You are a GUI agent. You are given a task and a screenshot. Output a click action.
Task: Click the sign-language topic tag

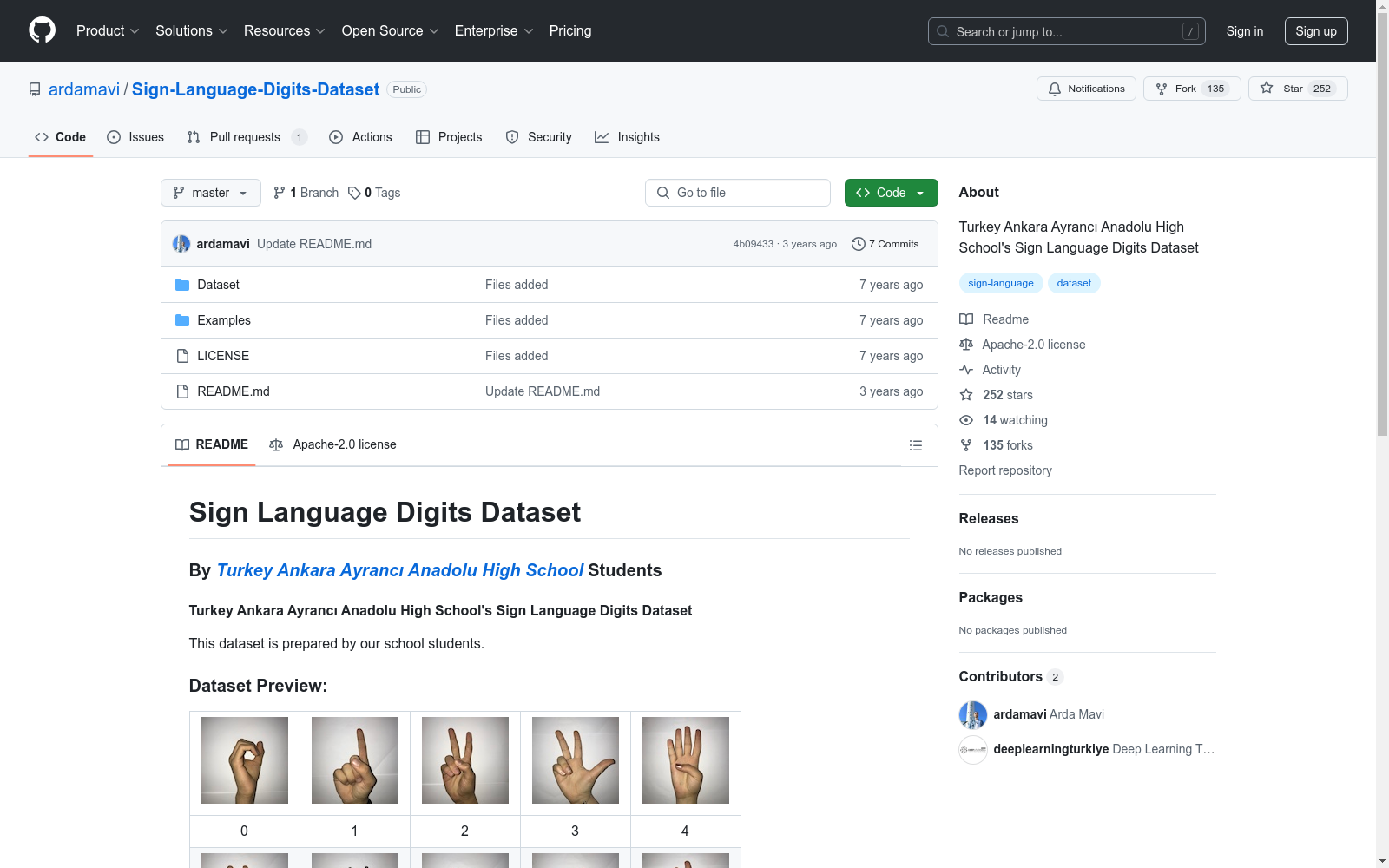click(x=1001, y=283)
